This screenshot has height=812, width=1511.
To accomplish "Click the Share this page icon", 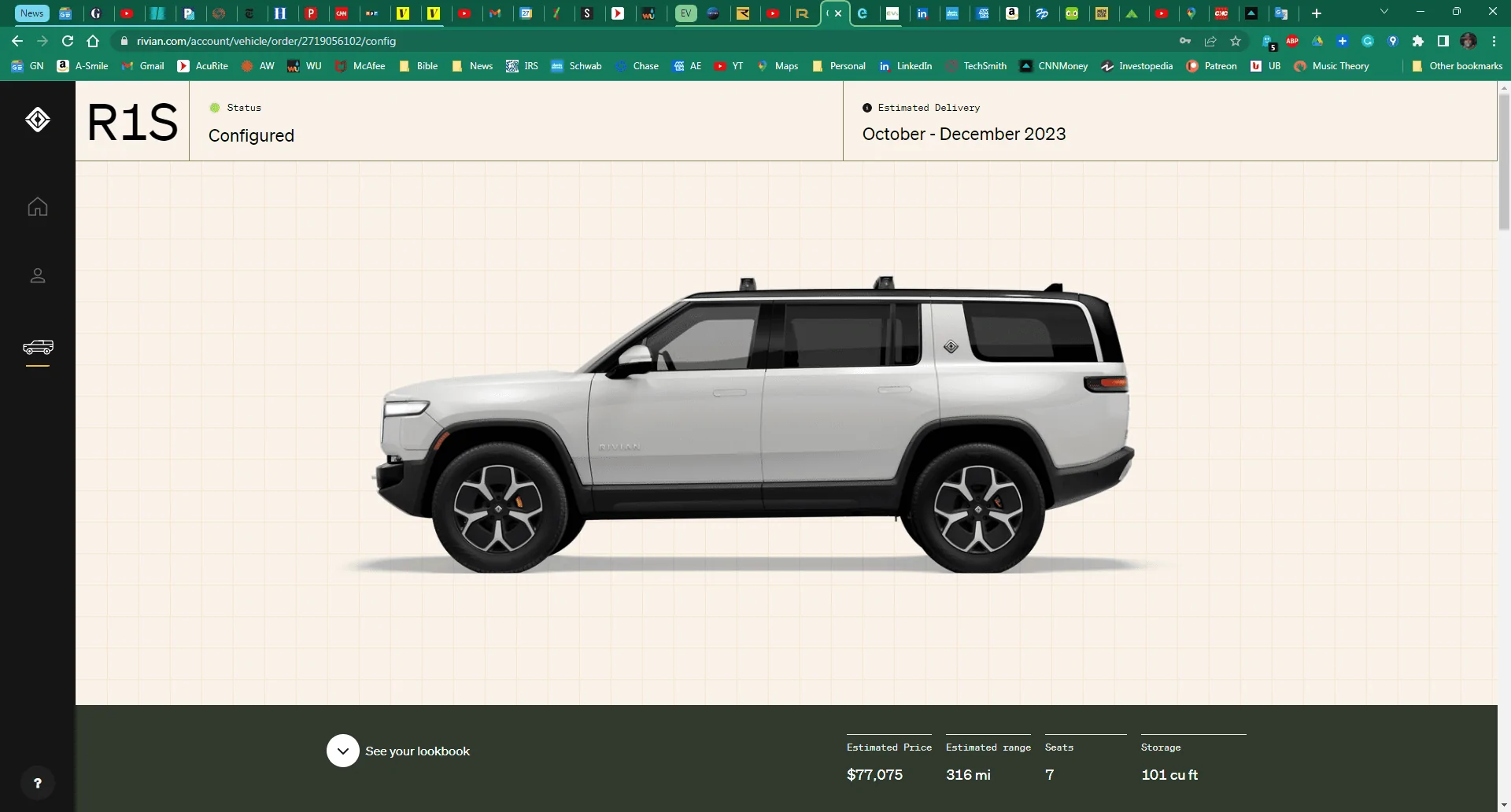I will pyautogui.click(x=1210, y=41).
